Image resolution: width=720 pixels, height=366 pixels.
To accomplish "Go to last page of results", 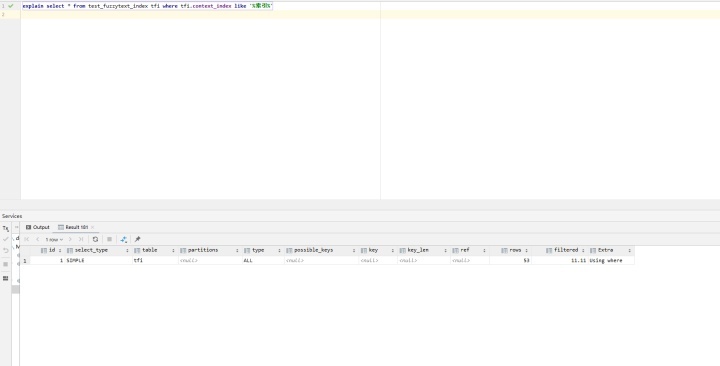I will tap(81, 239).
